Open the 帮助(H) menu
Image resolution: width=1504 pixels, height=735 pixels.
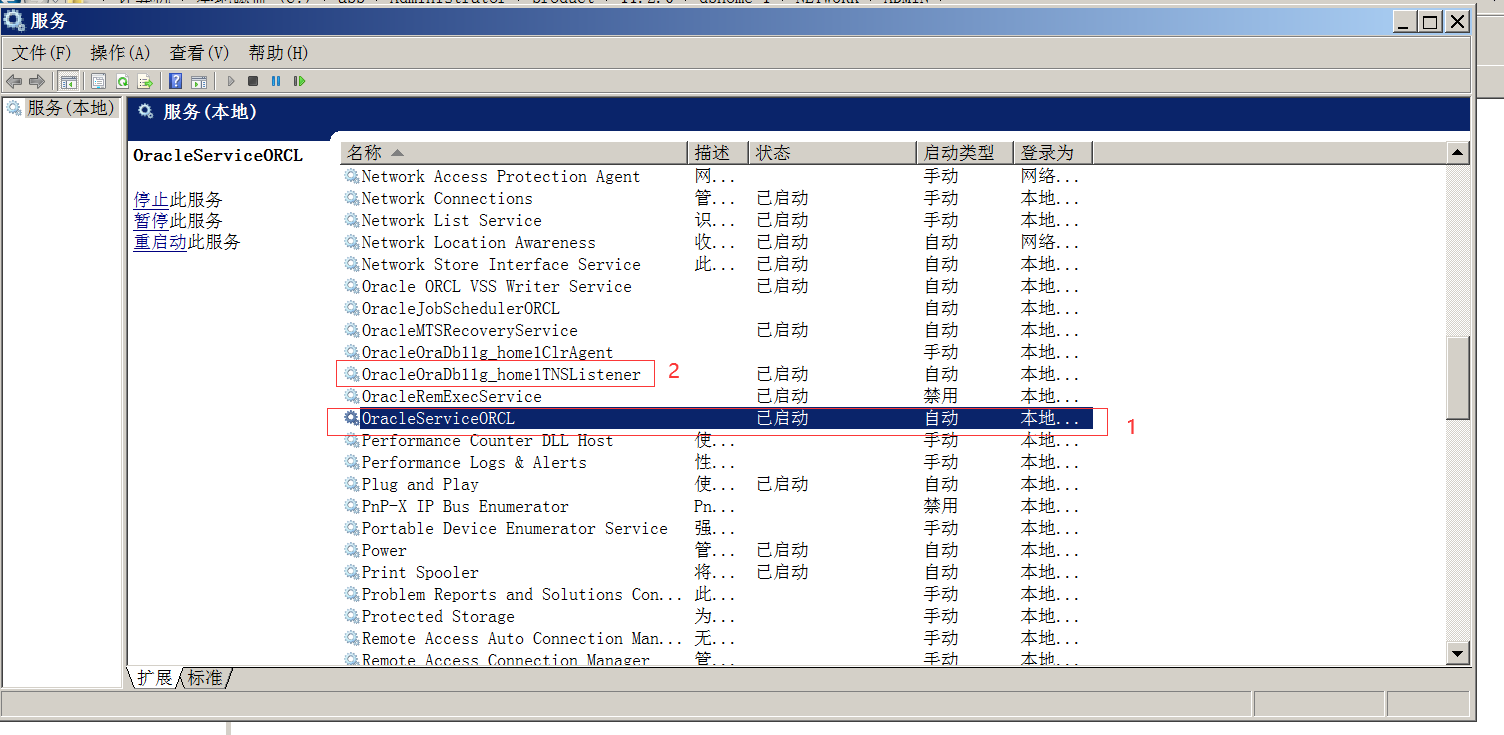point(278,53)
